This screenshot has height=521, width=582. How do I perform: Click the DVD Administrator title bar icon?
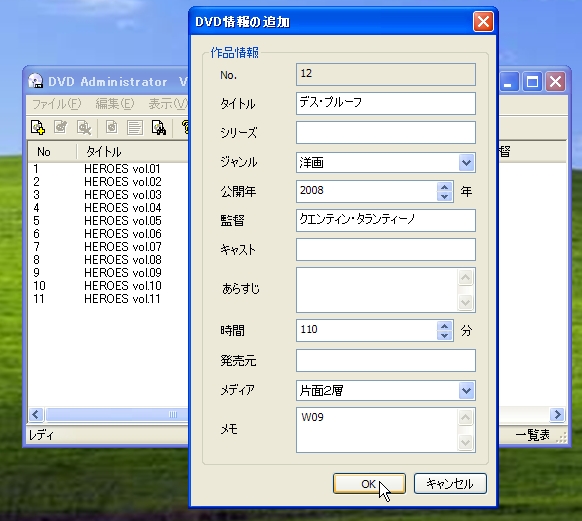tap(36, 81)
